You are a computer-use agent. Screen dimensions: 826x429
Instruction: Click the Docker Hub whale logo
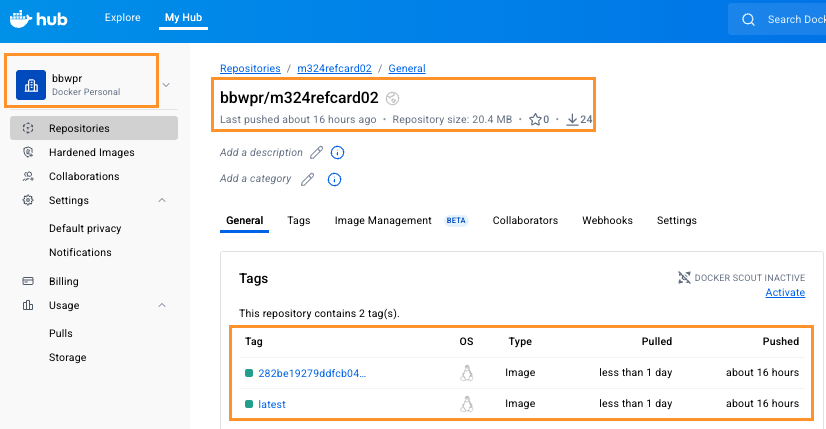(38, 19)
